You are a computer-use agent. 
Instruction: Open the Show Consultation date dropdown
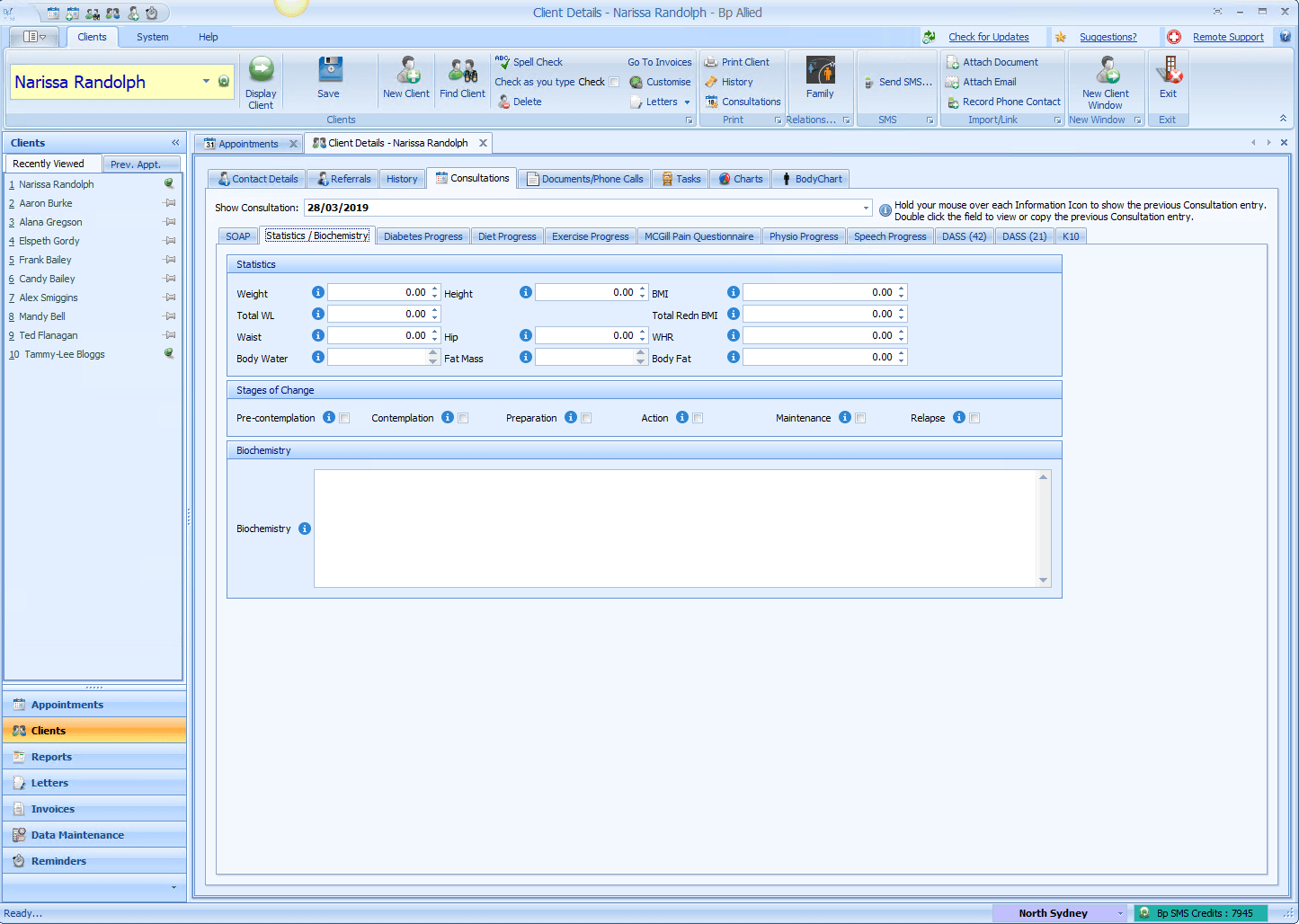866,208
